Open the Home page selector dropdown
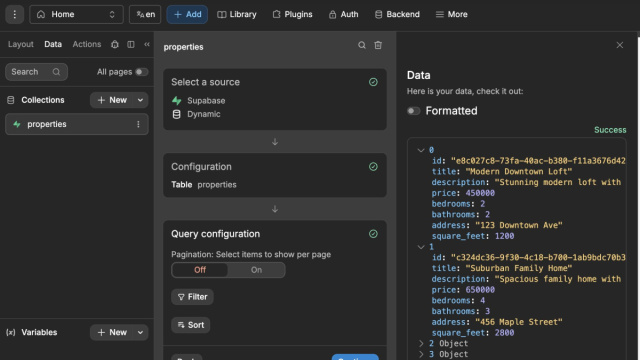Viewport: 640px width, 360px height. [76, 14]
